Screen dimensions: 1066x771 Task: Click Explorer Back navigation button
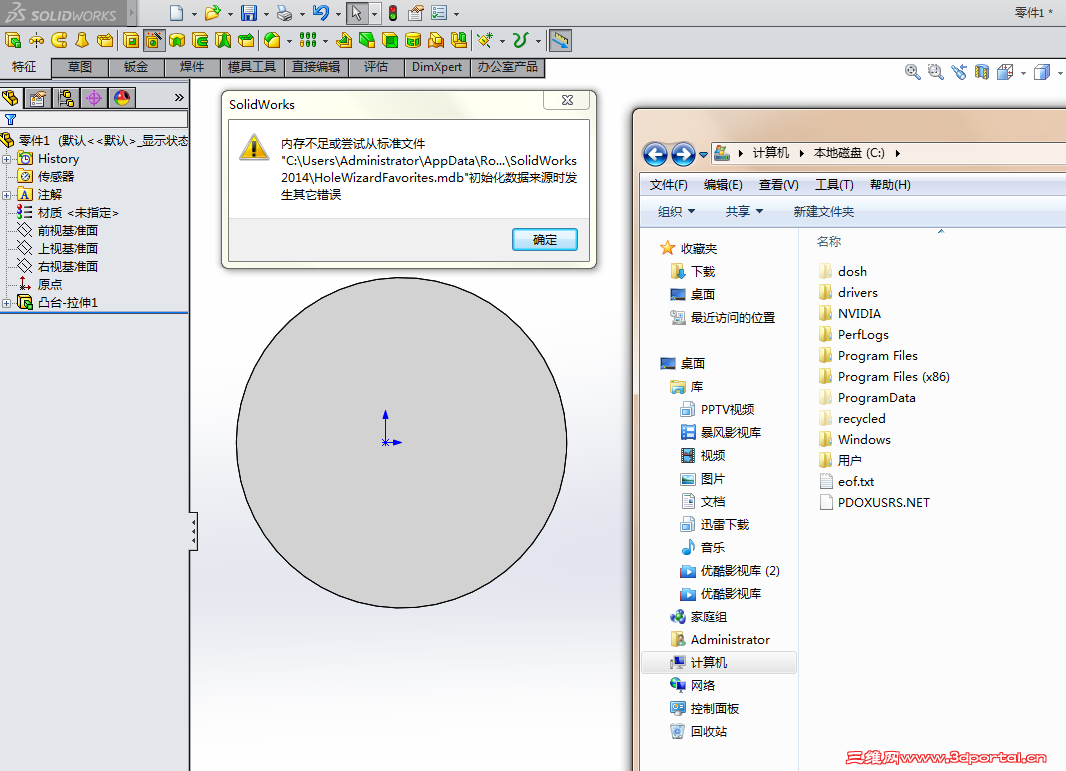point(655,154)
